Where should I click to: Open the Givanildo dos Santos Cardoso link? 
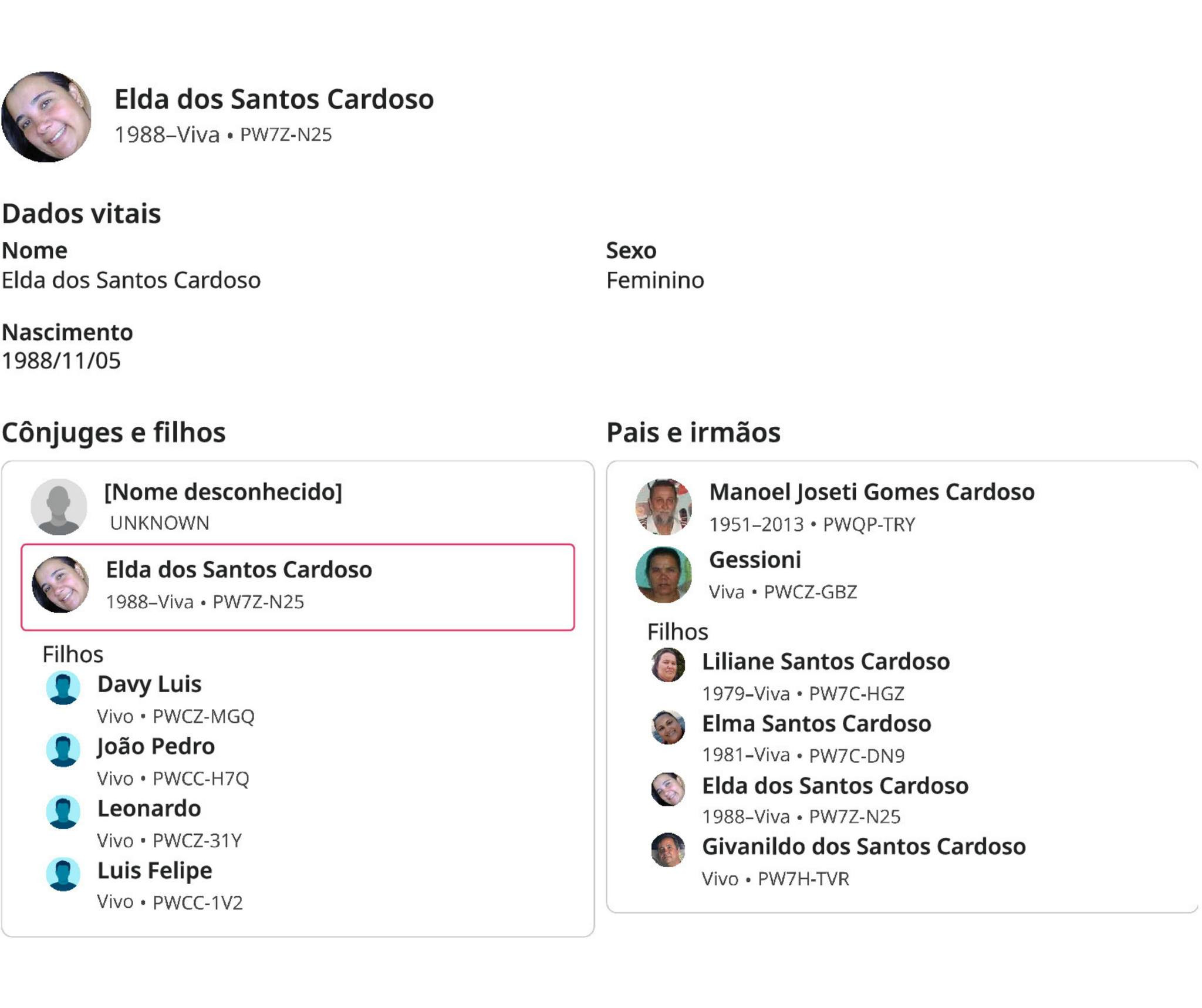864,847
